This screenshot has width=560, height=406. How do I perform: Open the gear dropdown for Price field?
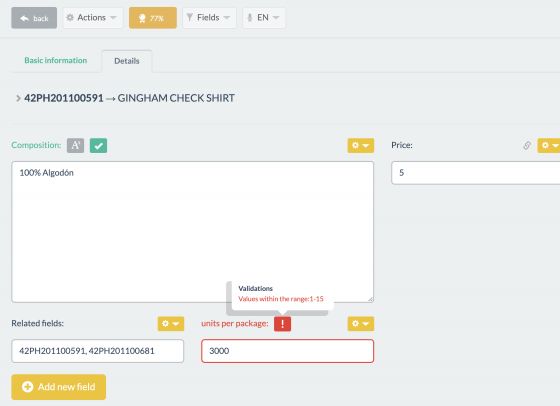tap(549, 145)
